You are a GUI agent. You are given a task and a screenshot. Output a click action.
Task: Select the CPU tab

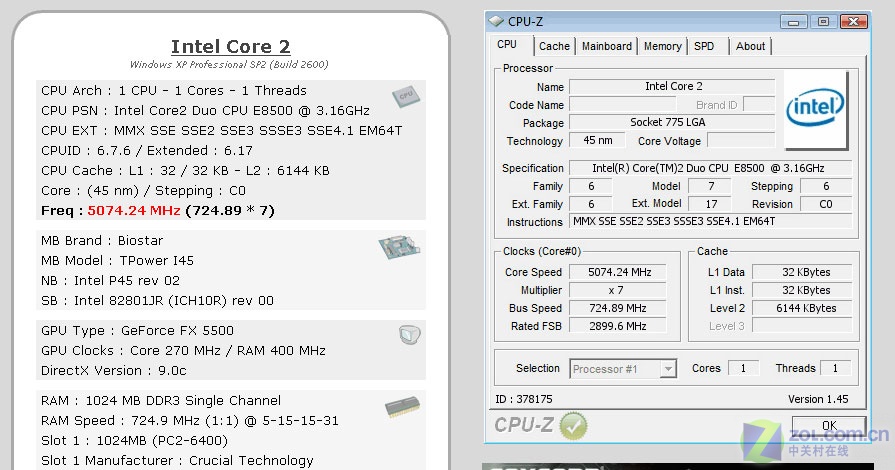point(507,45)
